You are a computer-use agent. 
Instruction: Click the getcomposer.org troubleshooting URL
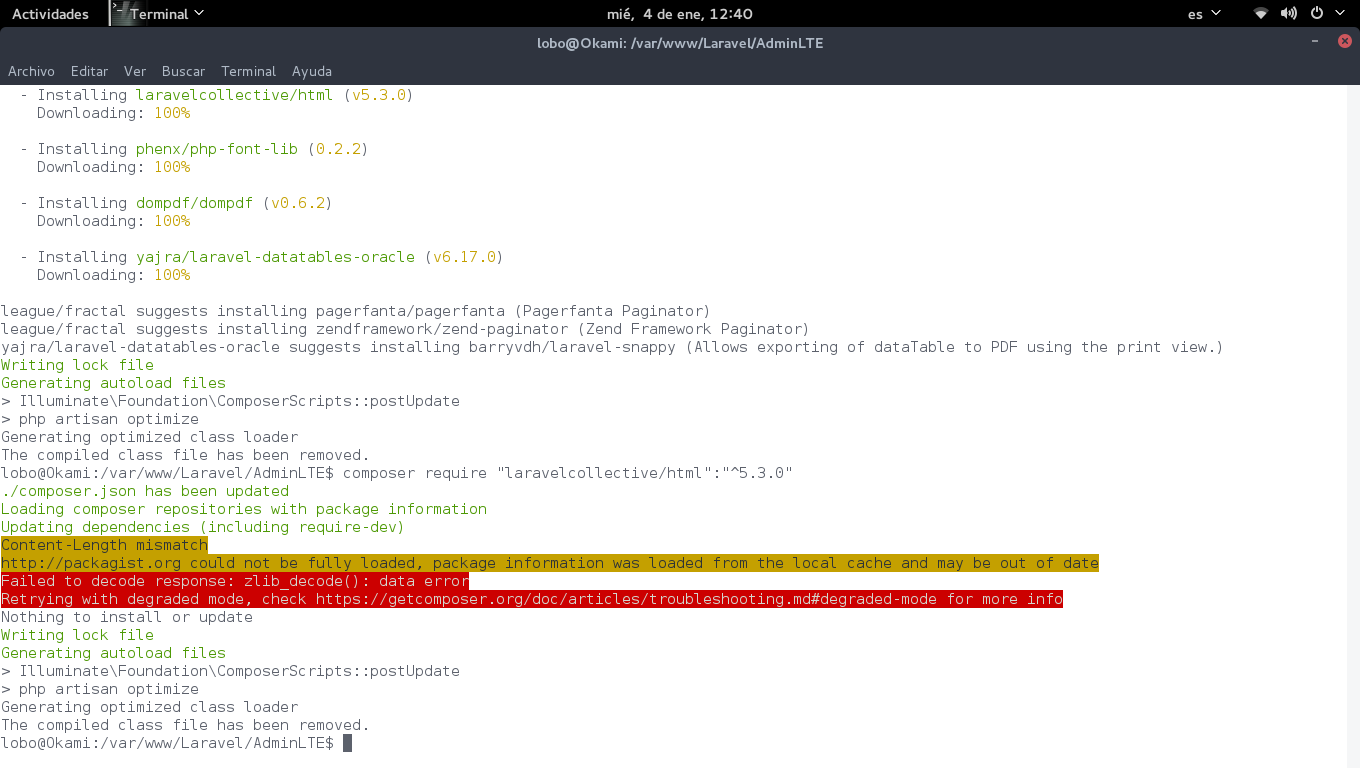click(x=627, y=599)
